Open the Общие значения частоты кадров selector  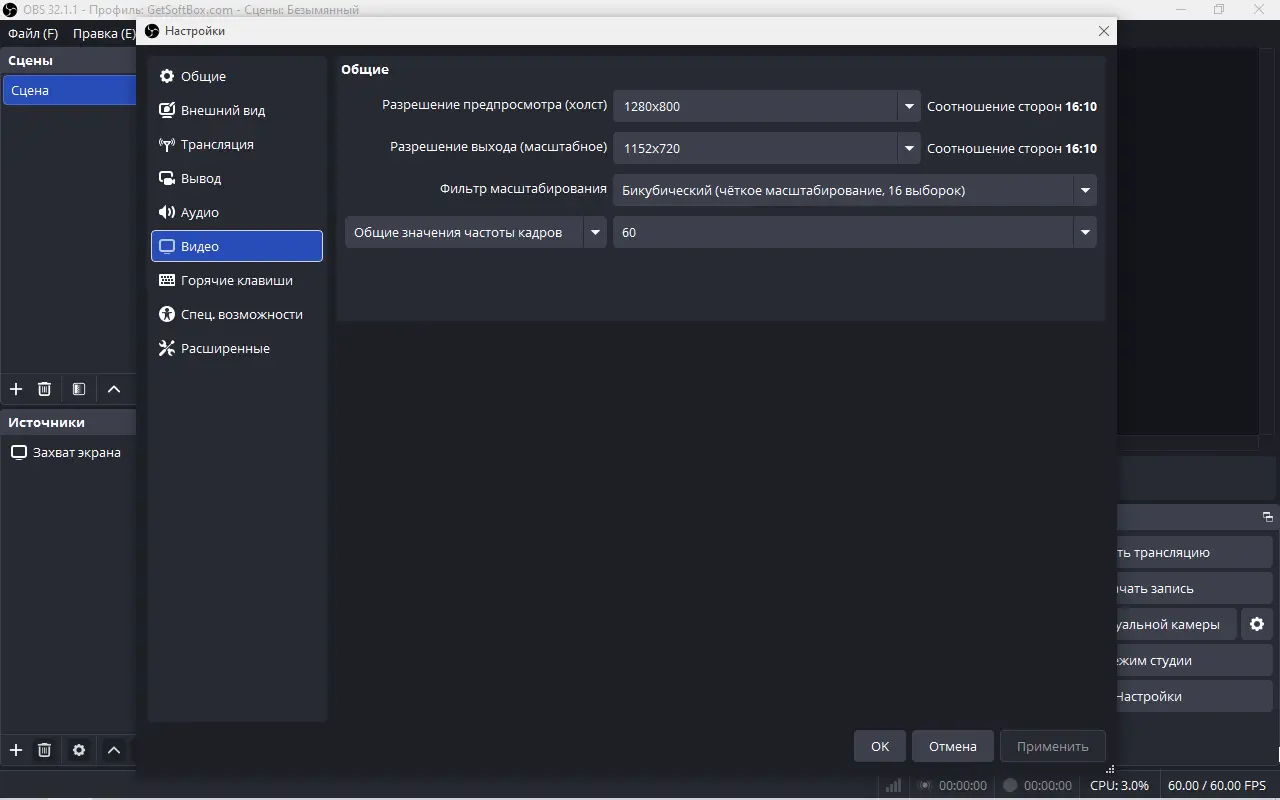[x=476, y=232]
